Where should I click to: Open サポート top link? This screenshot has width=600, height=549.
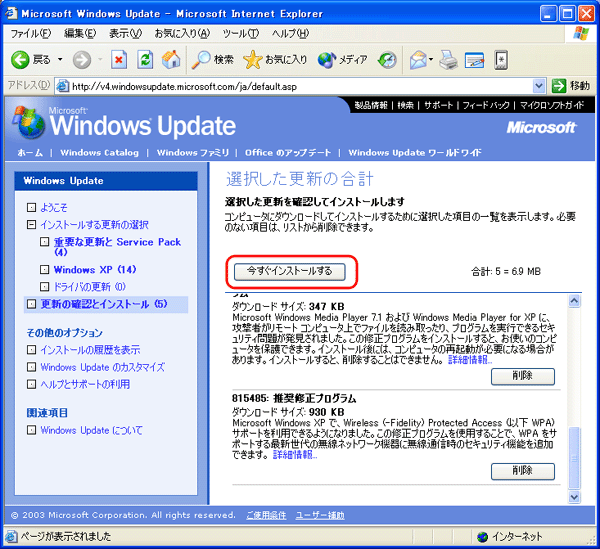click(x=439, y=105)
